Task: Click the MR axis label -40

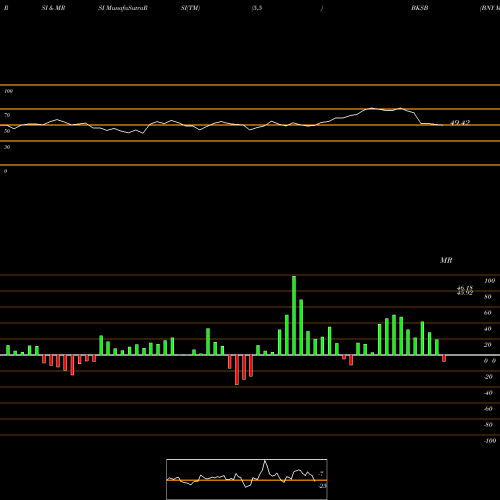Action: [488, 393]
